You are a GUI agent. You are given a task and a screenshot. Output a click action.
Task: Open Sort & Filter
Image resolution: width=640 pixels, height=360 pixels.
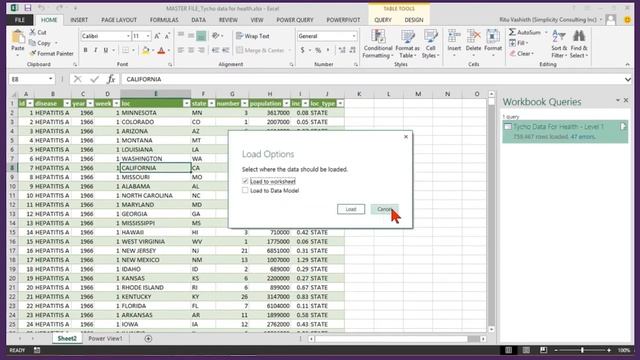pos(559,44)
